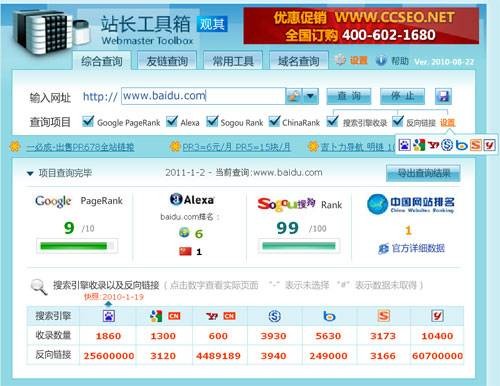
Task: Toggle the 搜索引擎收录 checkbox
Action: tap(332, 122)
